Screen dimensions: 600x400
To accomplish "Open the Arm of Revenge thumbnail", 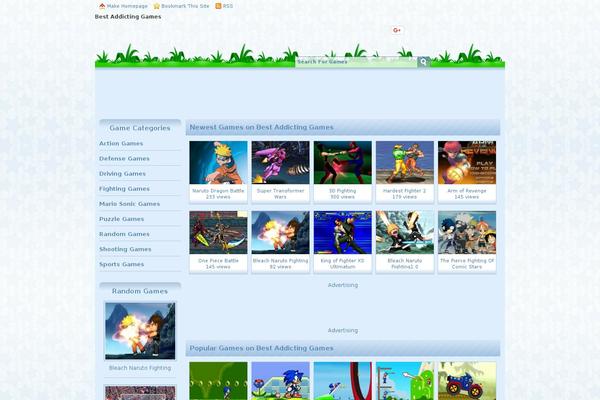I will pos(467,163).
